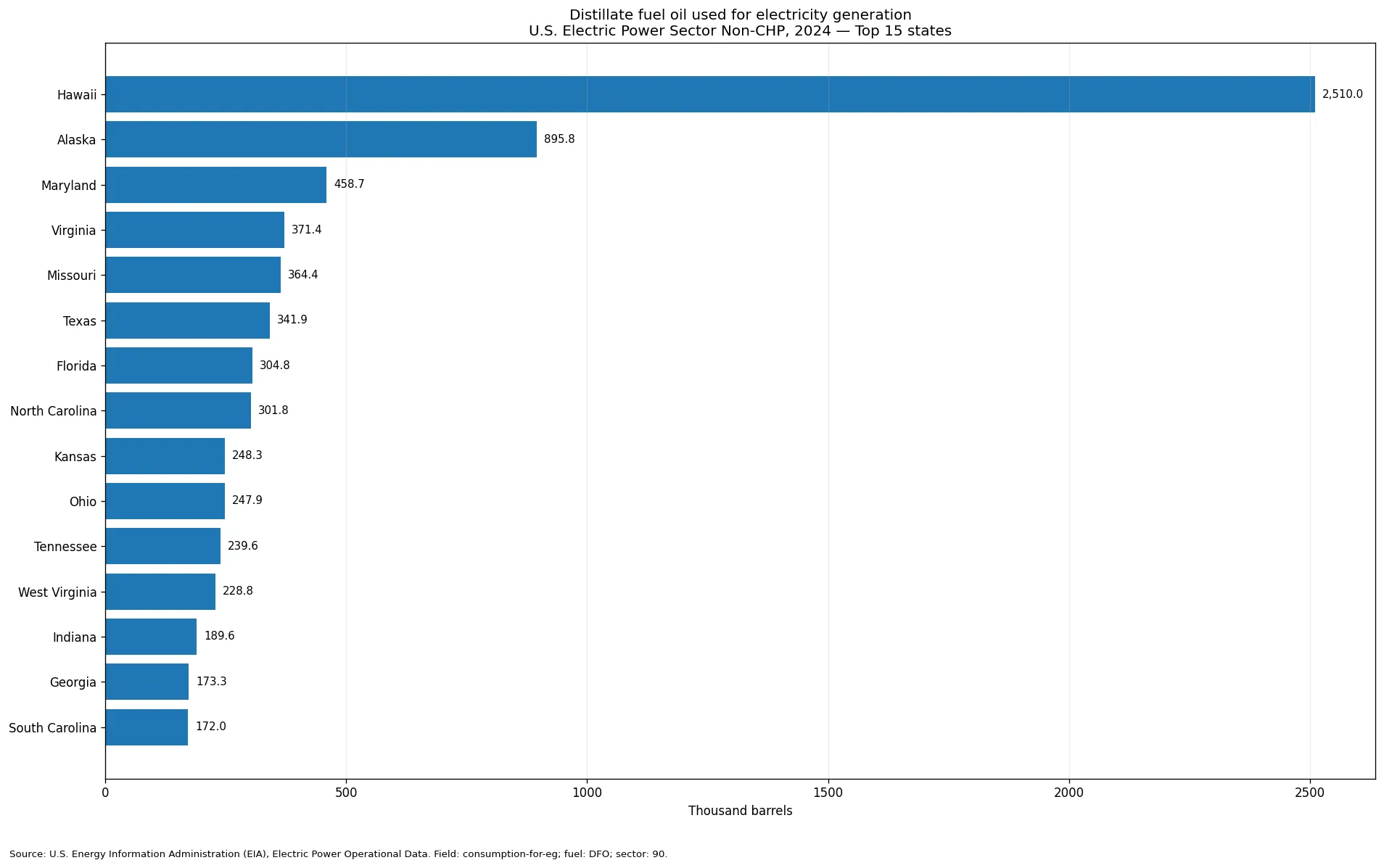Click the Indiana bar
Screen dimensions: 1384x868
tap(151, 637)
